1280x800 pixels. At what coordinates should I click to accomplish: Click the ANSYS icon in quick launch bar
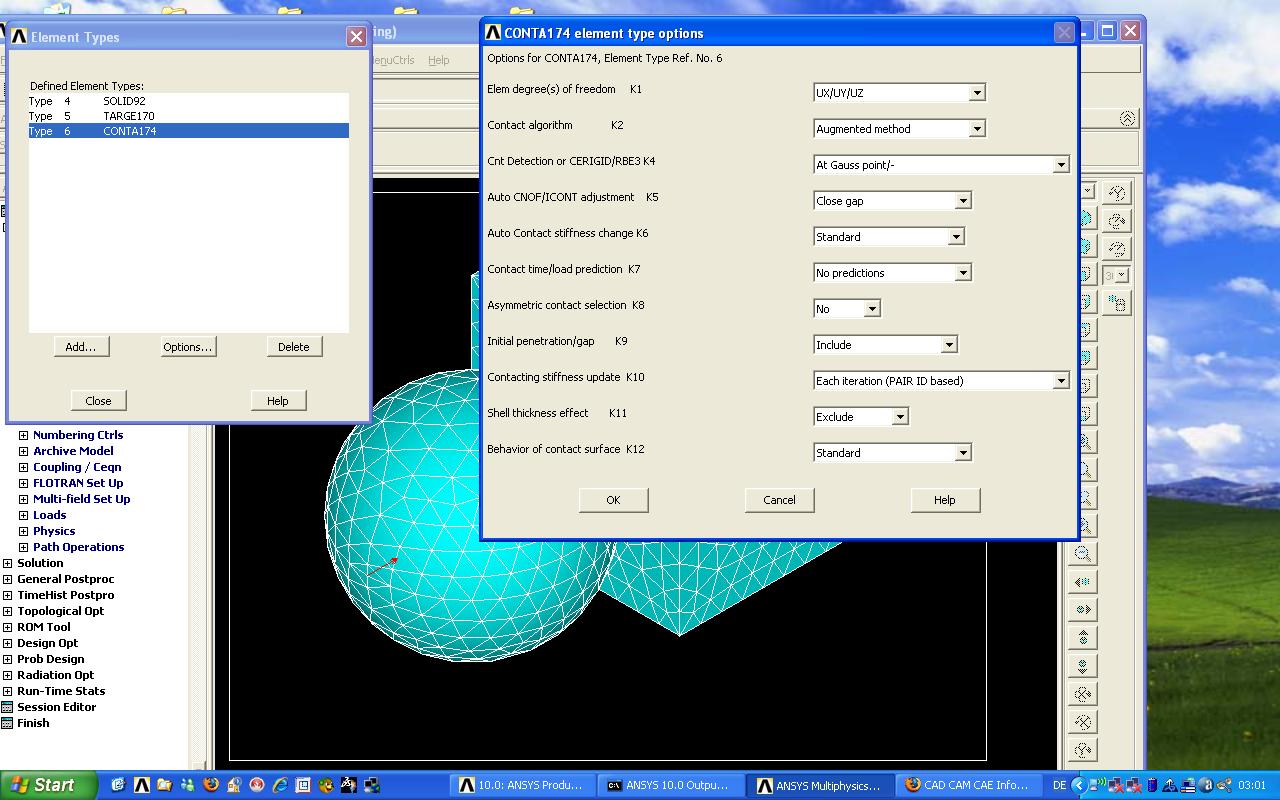click(142, 785)
